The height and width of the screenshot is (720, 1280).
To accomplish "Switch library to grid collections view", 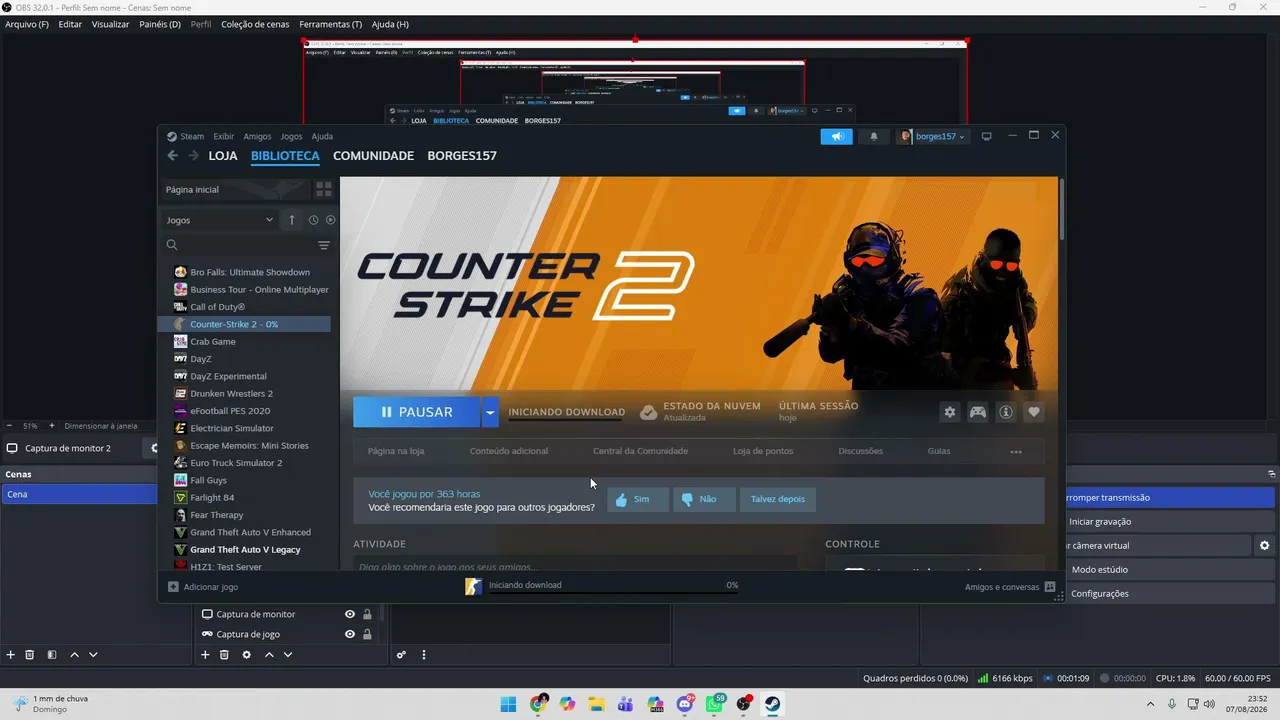I will click(323, 189).
